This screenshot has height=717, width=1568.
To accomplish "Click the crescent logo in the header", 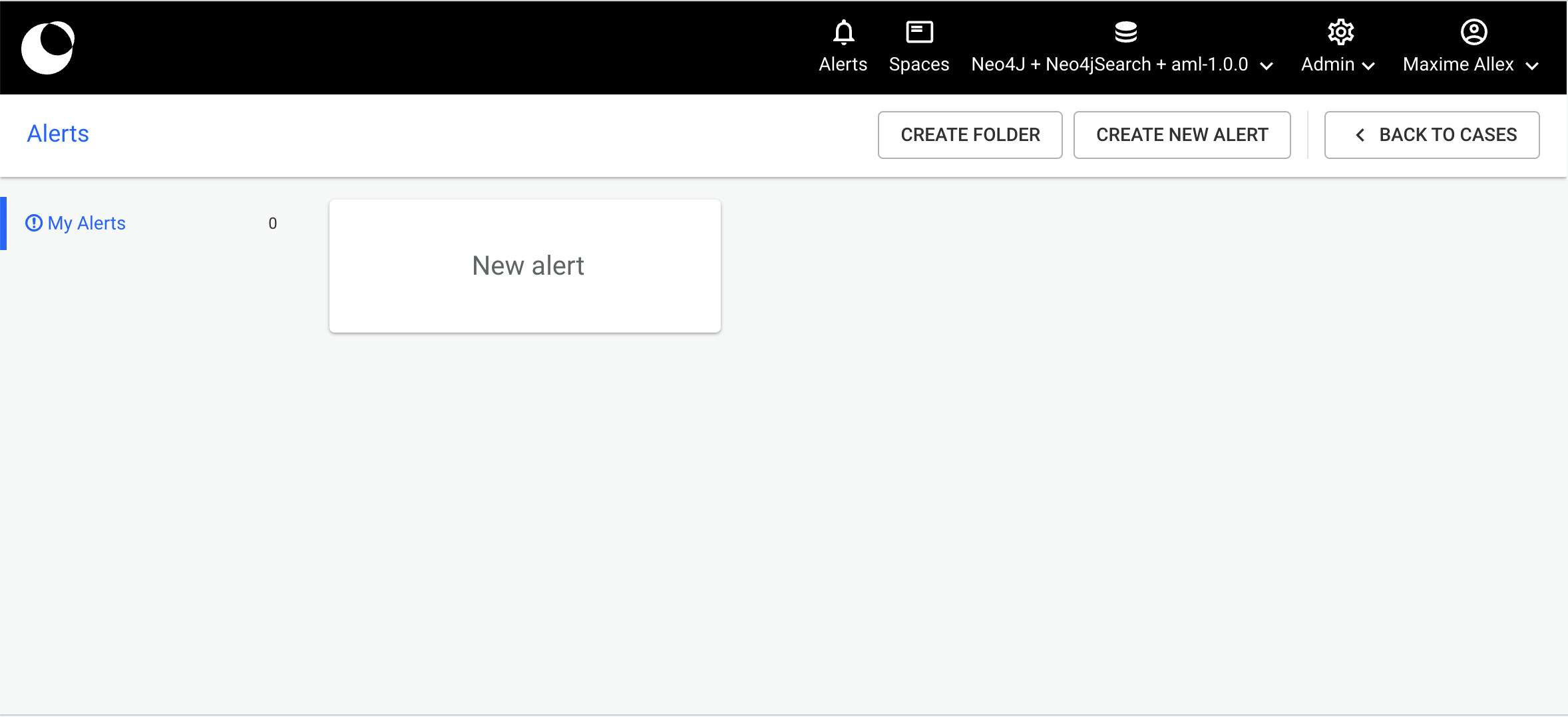I will (48, 47).
